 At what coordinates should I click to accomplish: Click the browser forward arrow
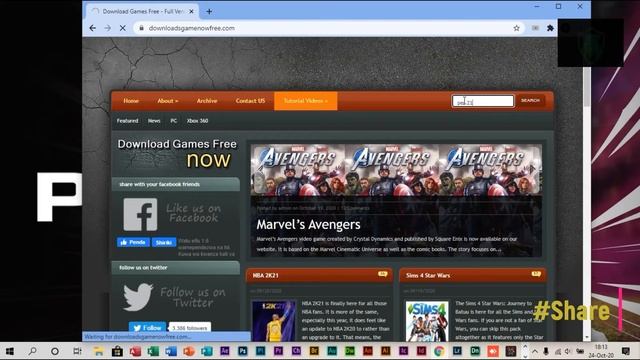[x=107, y=28]
